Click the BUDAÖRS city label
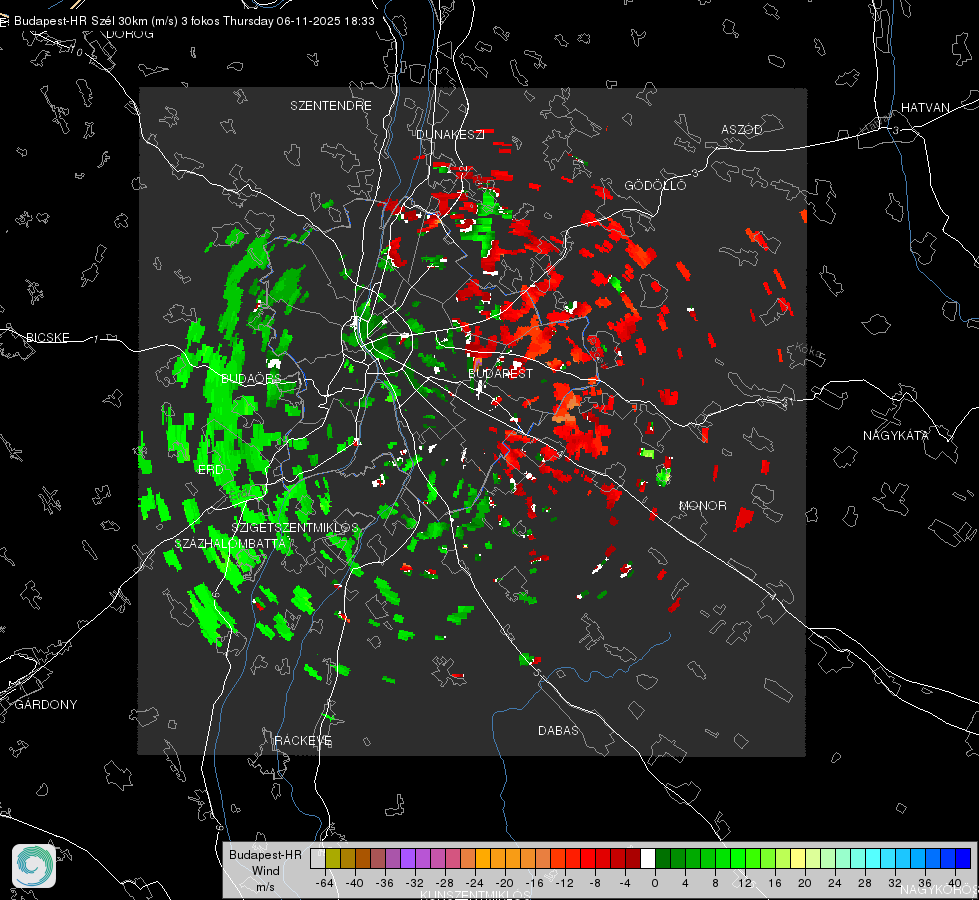Image resolution: width=979 pixels, height=900 pixels. coord(252,379)
